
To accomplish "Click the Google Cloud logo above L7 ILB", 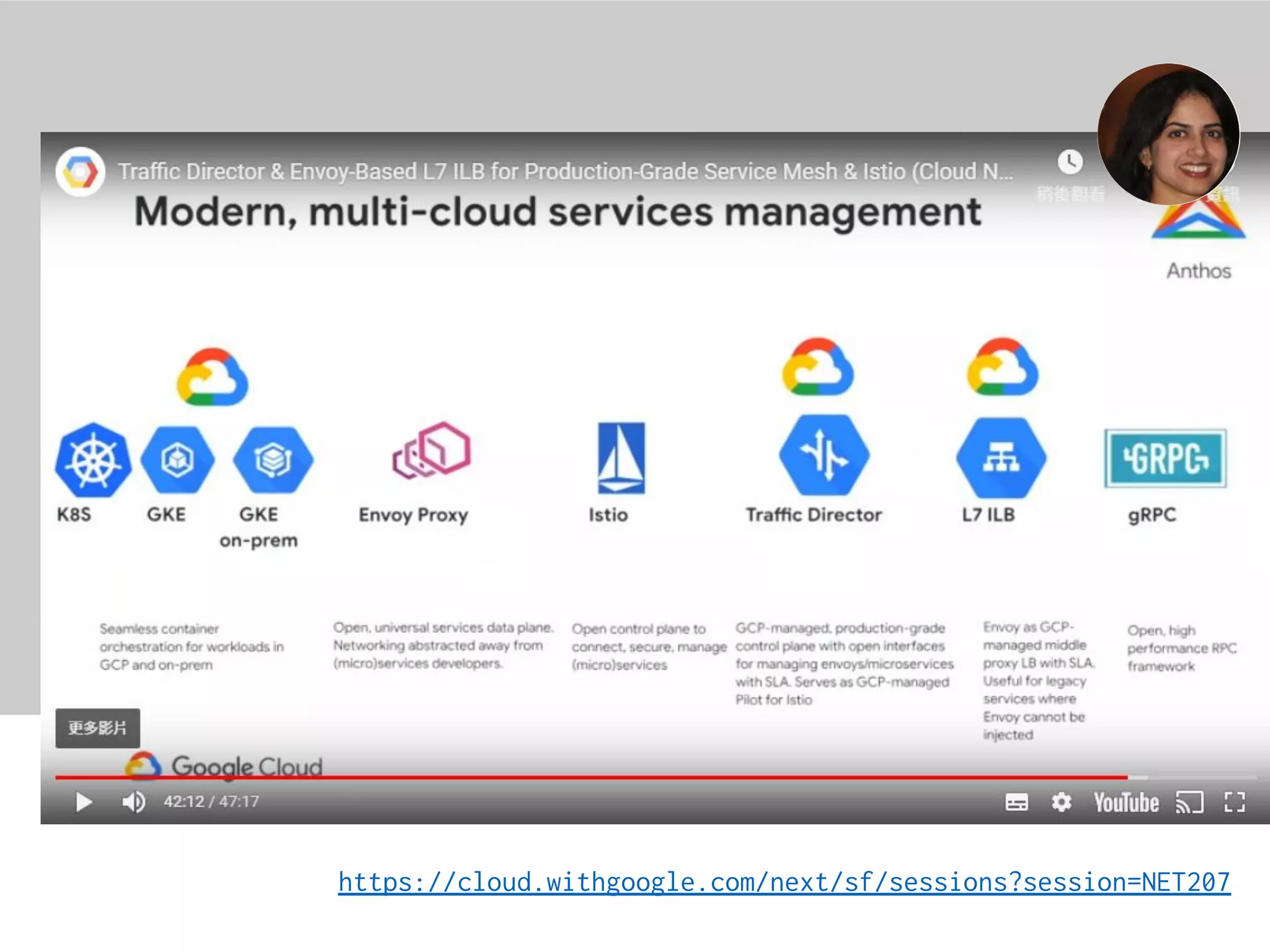I will point(1003,367).
